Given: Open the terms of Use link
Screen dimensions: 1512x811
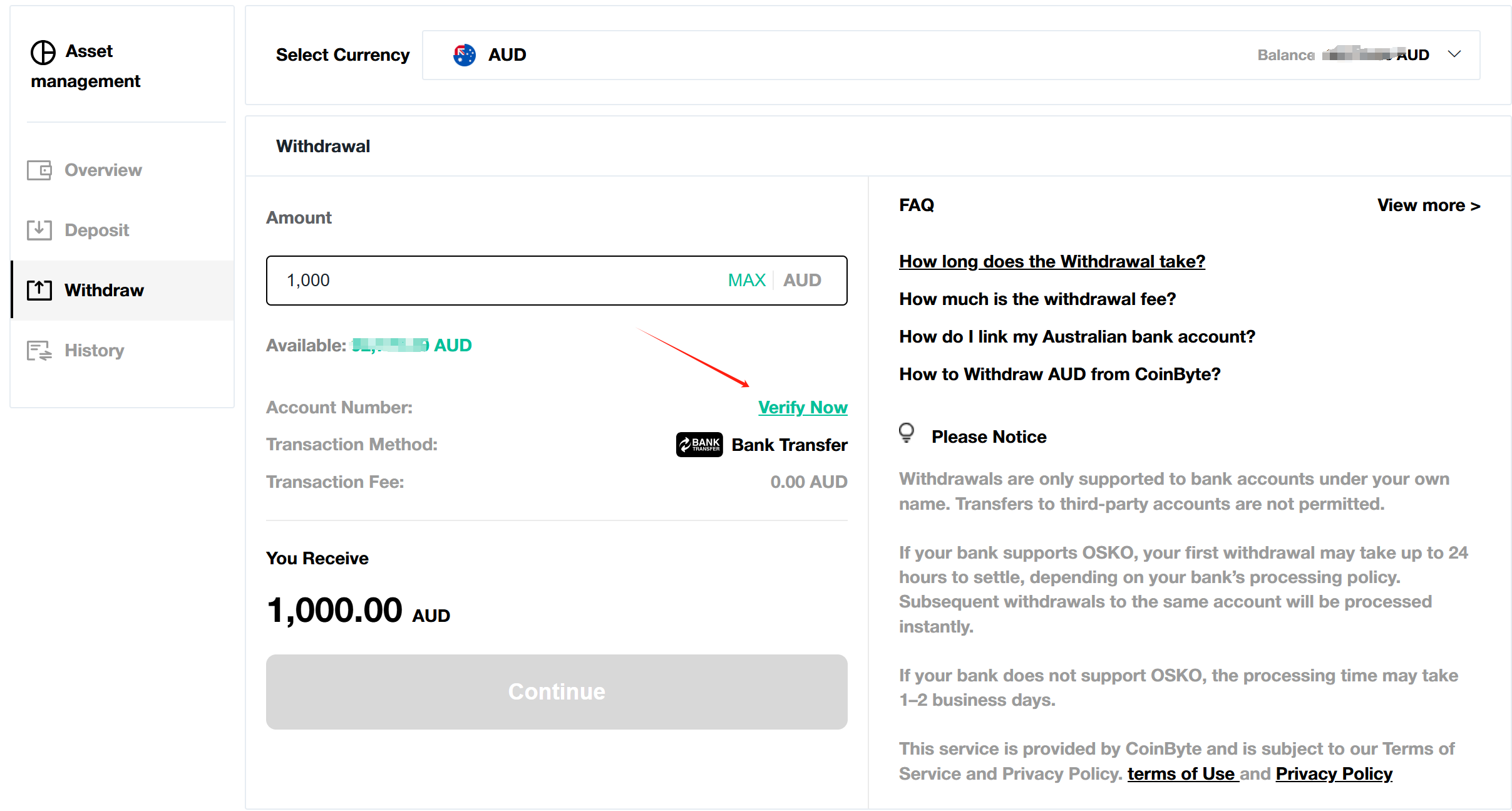Looking at the screenshot, I should coord(1182,773).
